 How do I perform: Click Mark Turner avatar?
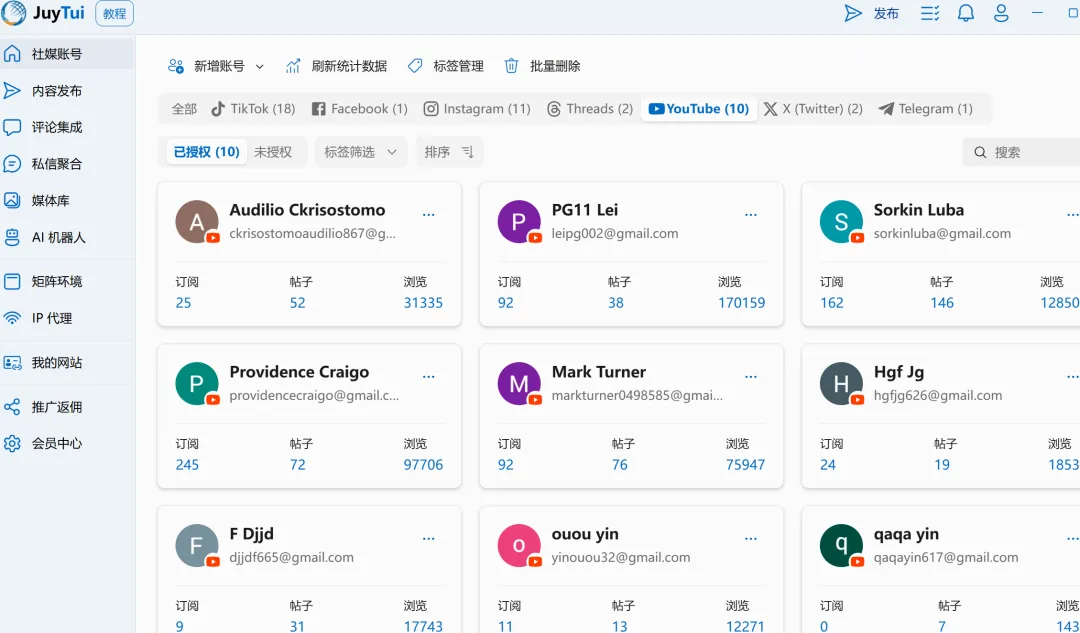click(x=519, y=383)
